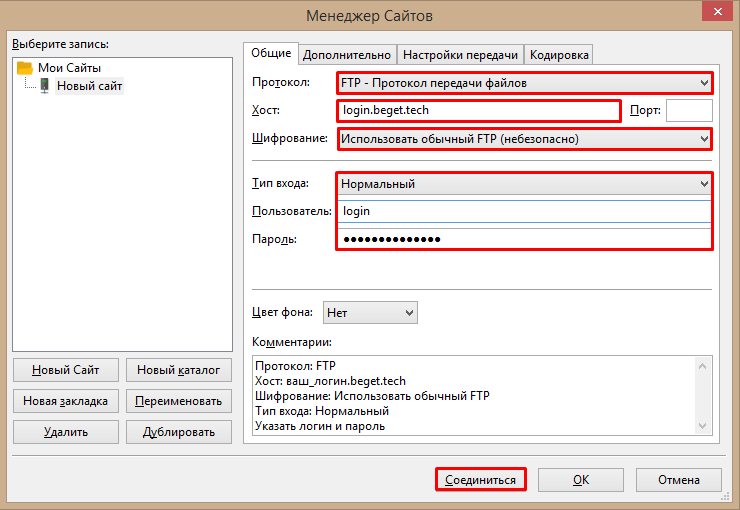Switch to the Кодировка tab
This screenshot has height=510, width=740.
tap(559, 55)
